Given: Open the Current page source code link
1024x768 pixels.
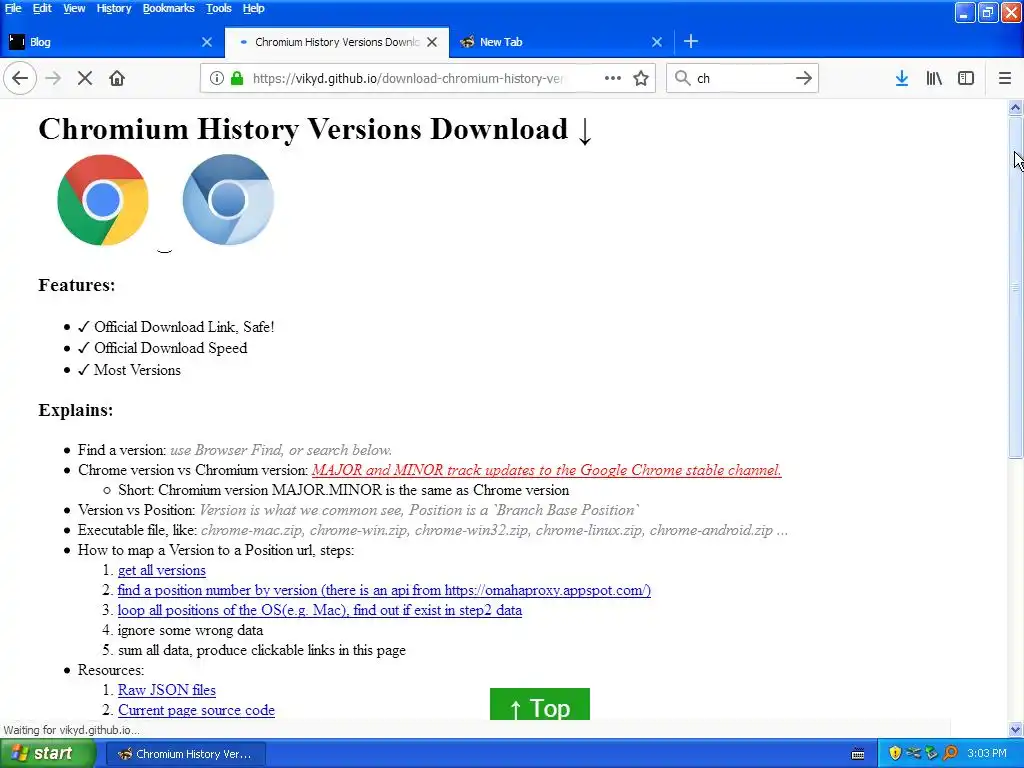Looking at the screenshot, I should (197, 711).
